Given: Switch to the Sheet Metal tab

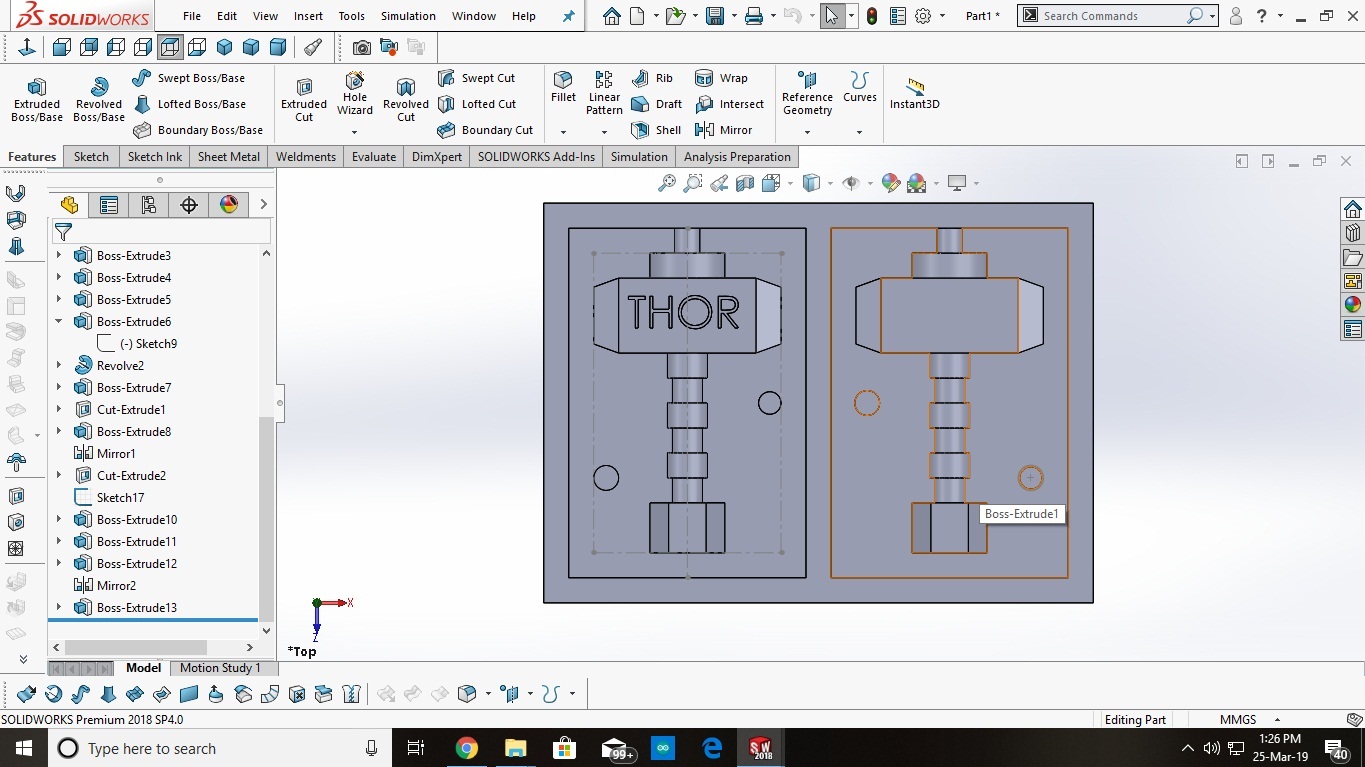Looking at the screenshot, I should coord(229,157).
